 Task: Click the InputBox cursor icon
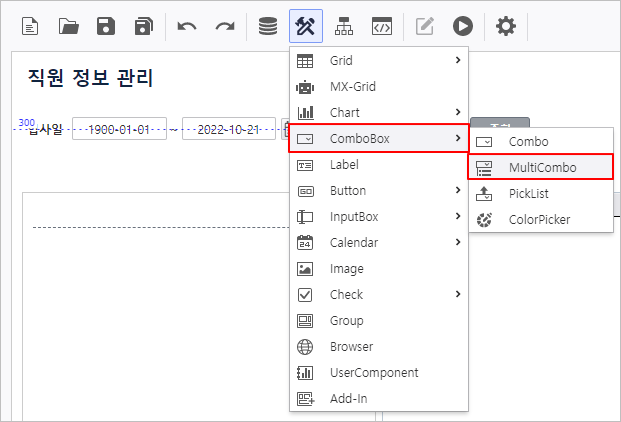click(x=305, y=217)
